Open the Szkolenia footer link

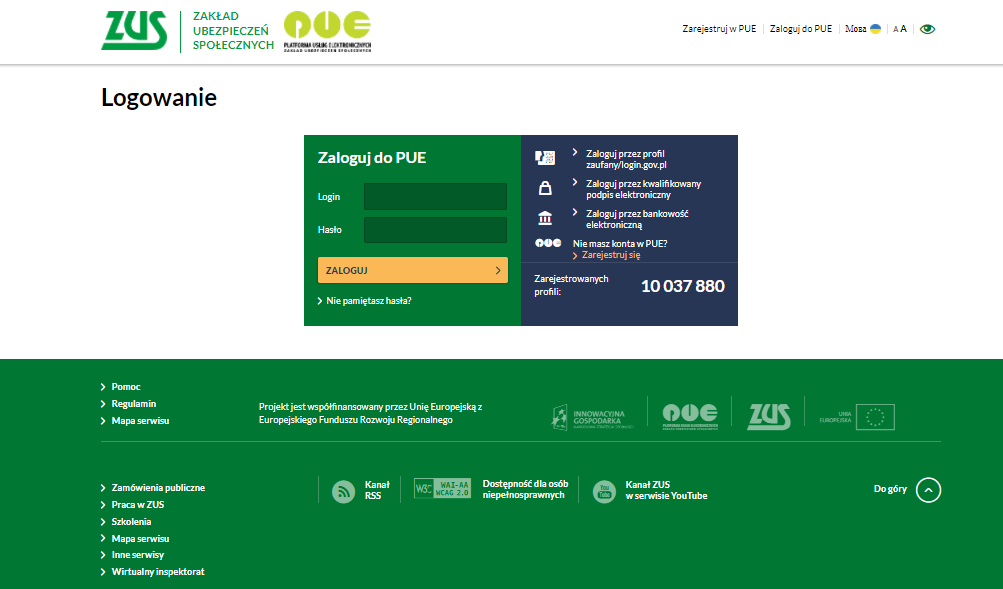[x=131, y=522]
